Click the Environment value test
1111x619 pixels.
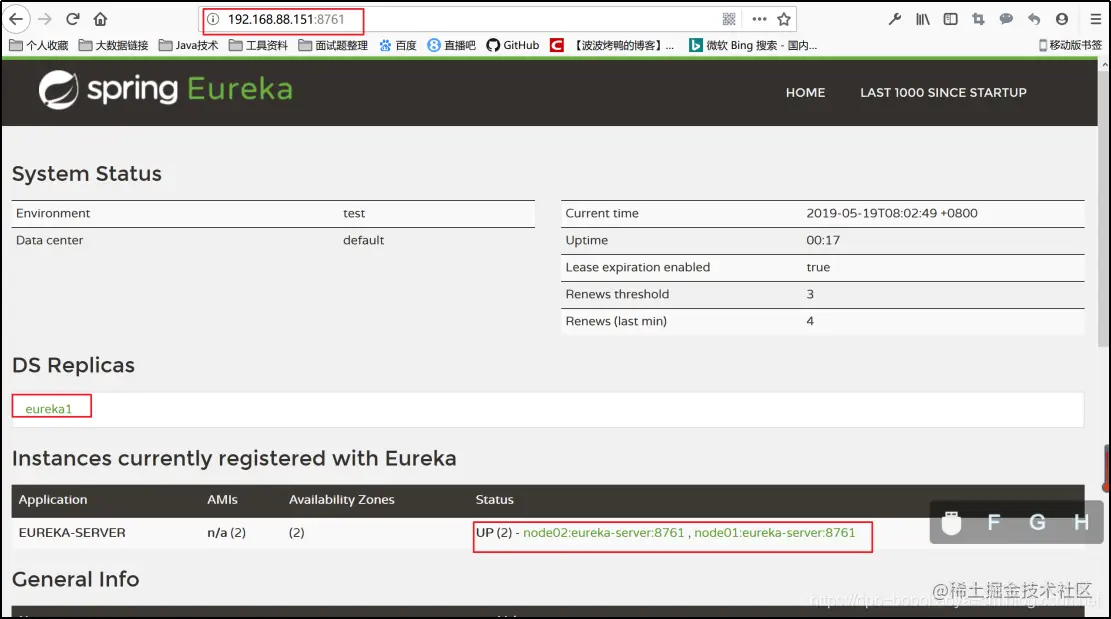[x=354, y=213]
